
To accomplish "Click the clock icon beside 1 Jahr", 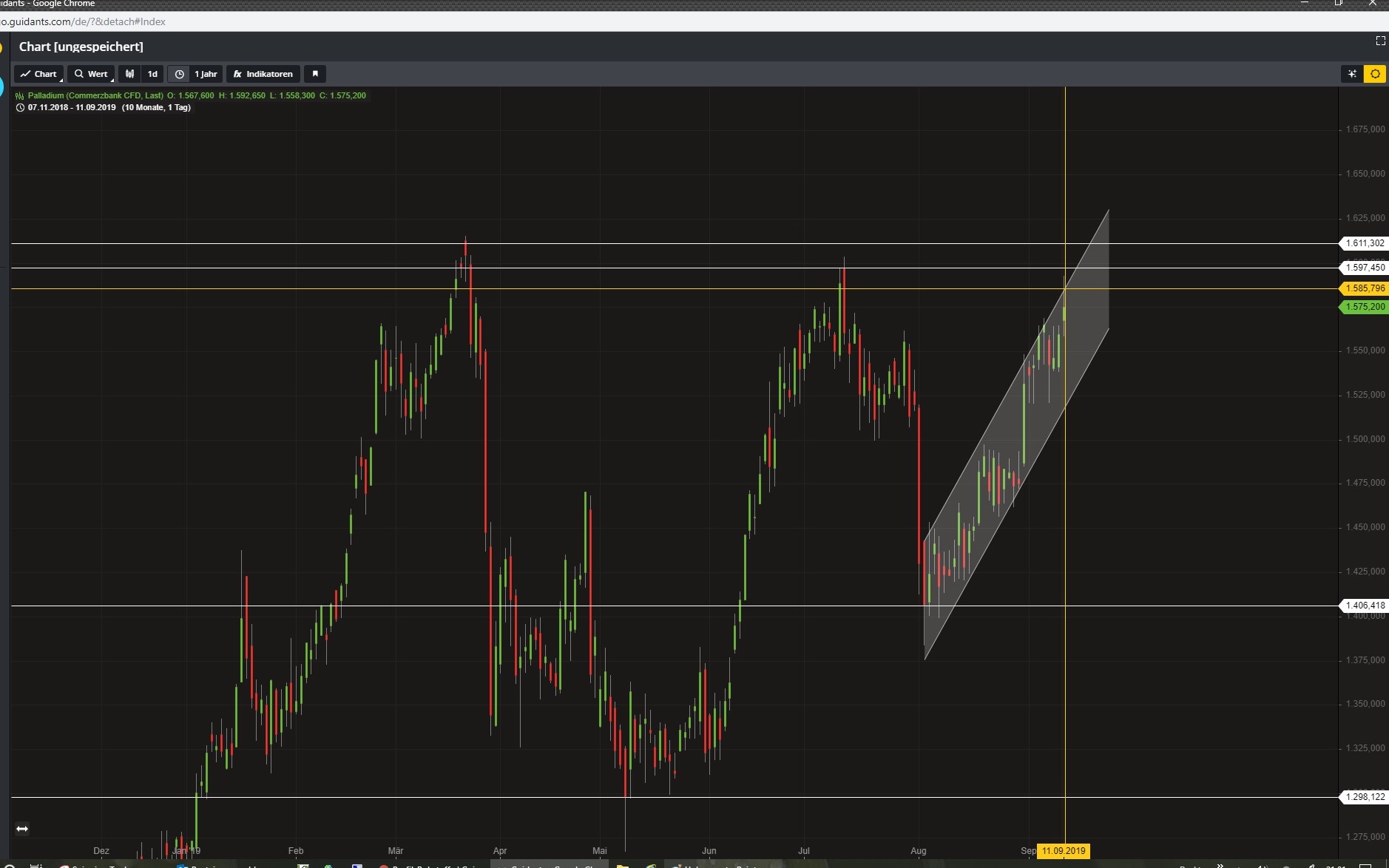I will tap(180, 74).
